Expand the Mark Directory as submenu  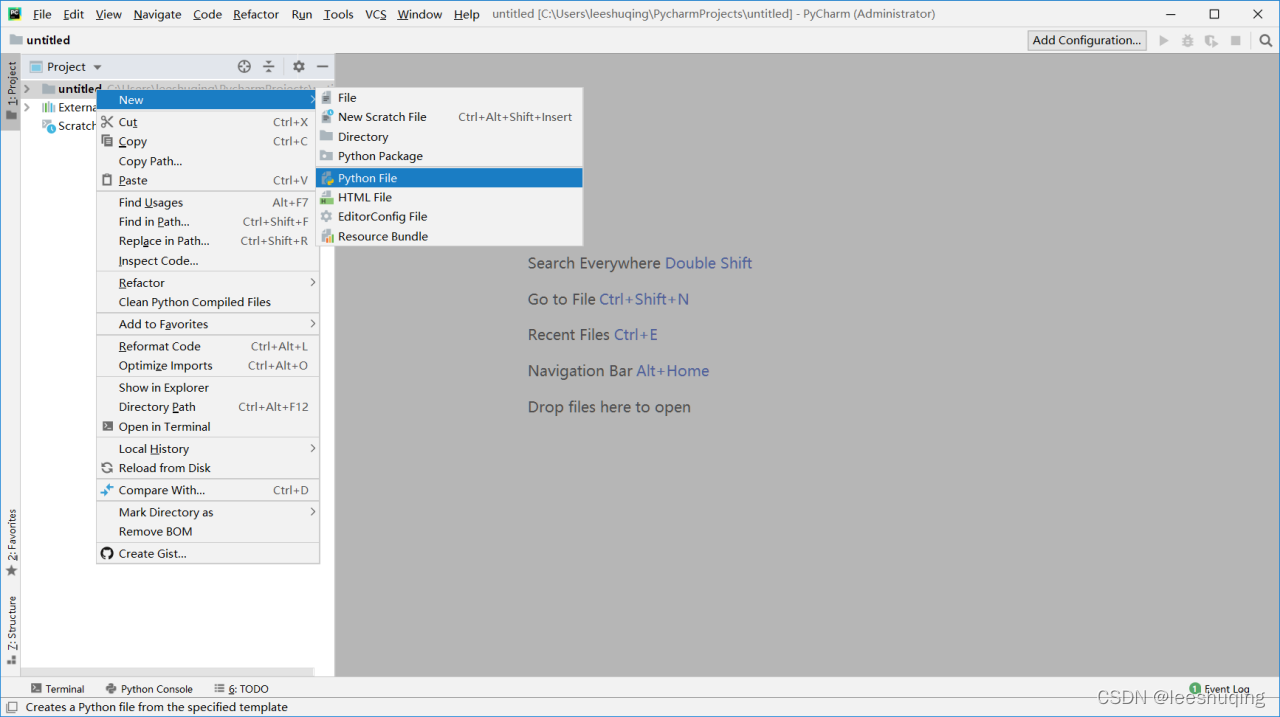[208, 512]
